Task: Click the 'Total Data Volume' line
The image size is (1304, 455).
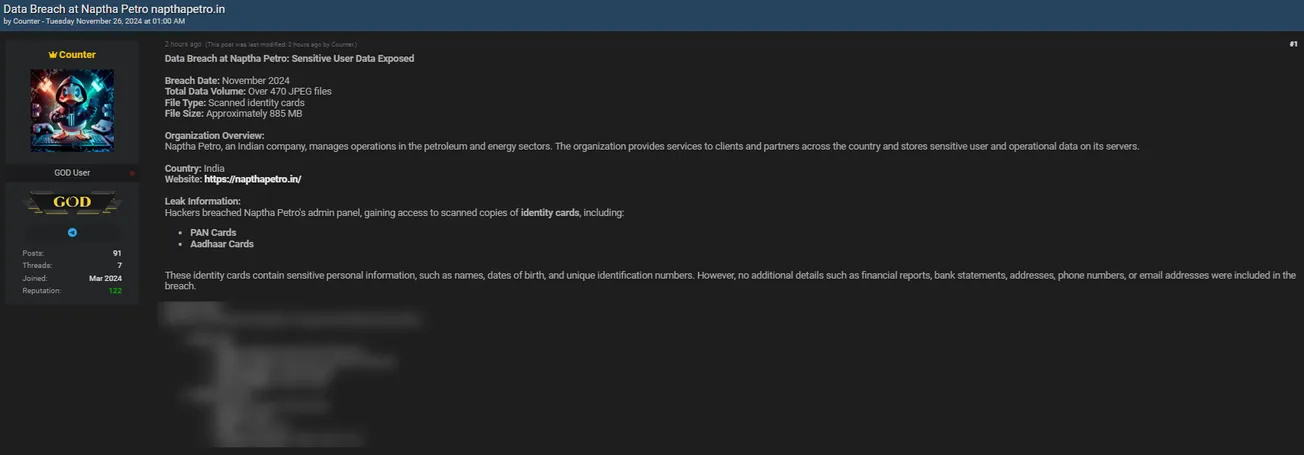Action: click(248, 92)
